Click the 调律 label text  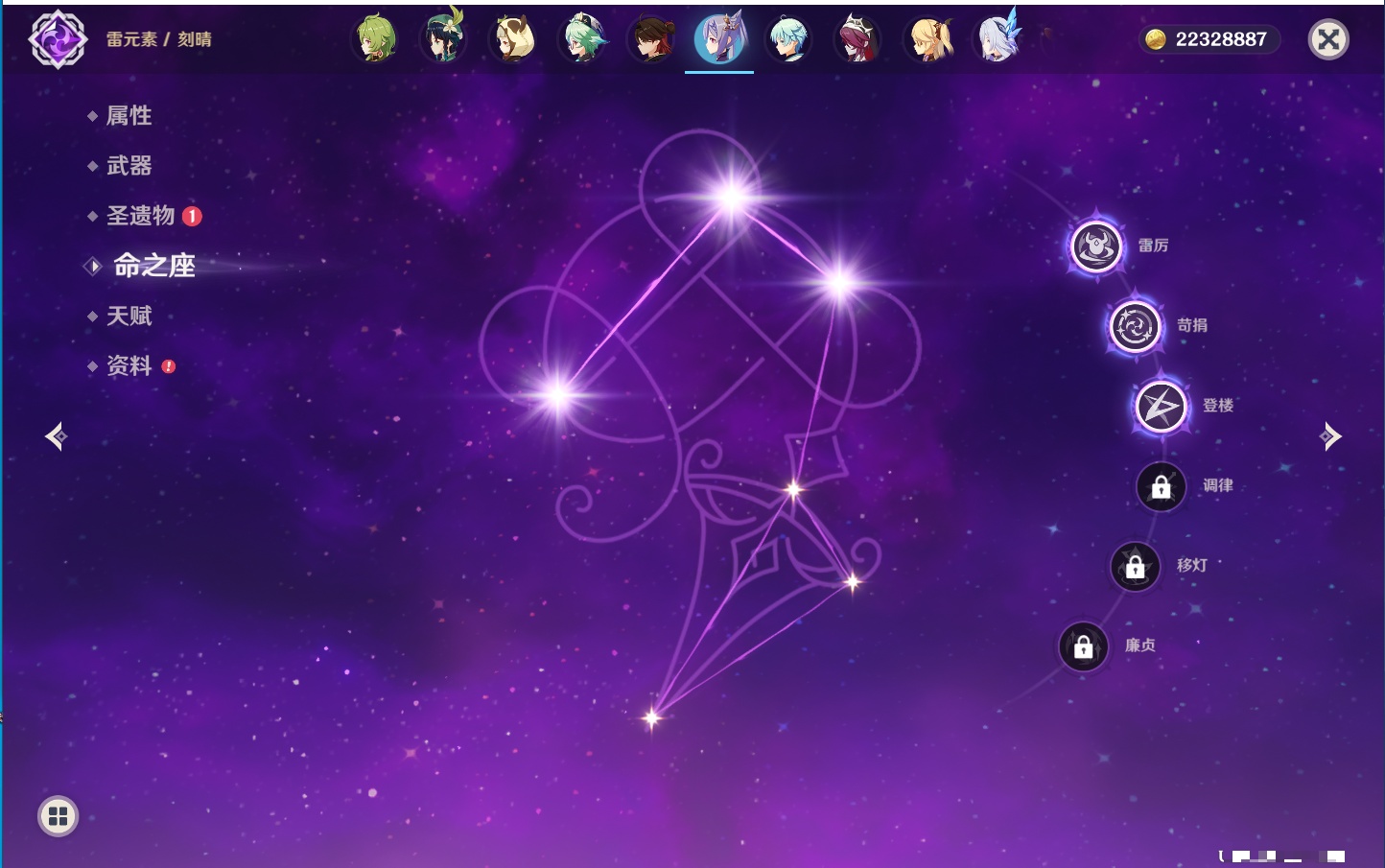click(x=1218, y=485)
